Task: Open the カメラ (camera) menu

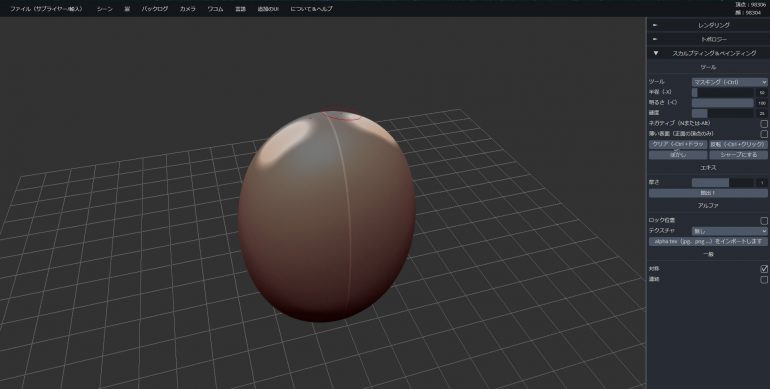Action: (x=188, y=9)
